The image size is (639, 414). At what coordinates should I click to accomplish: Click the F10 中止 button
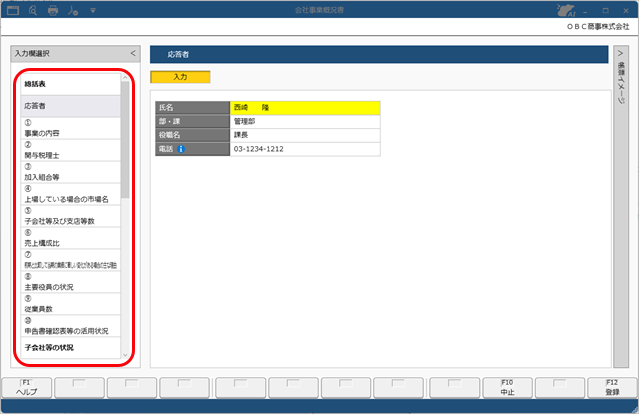[x=507, y=388]
